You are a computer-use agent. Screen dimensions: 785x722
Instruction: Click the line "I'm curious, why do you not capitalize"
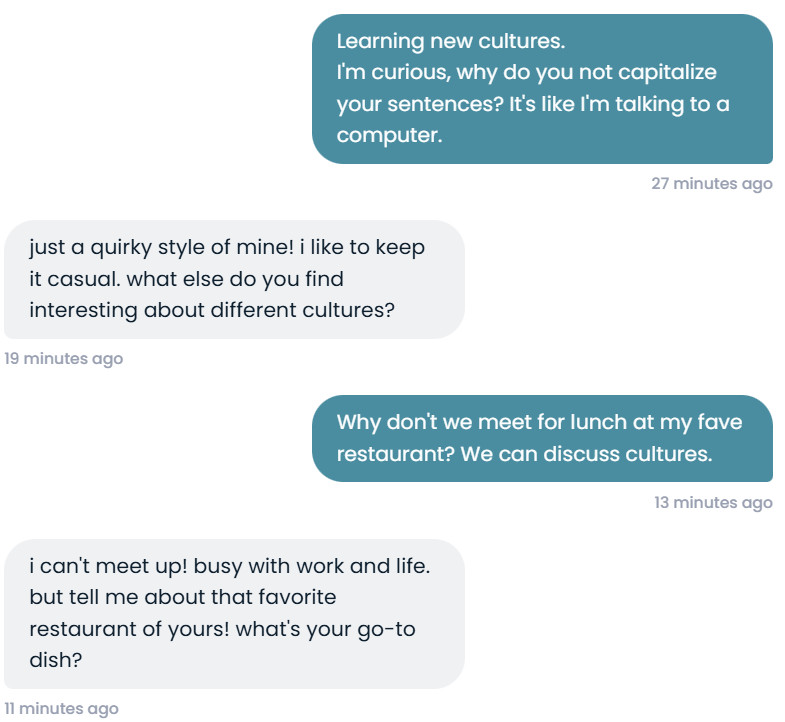point(526,73)
